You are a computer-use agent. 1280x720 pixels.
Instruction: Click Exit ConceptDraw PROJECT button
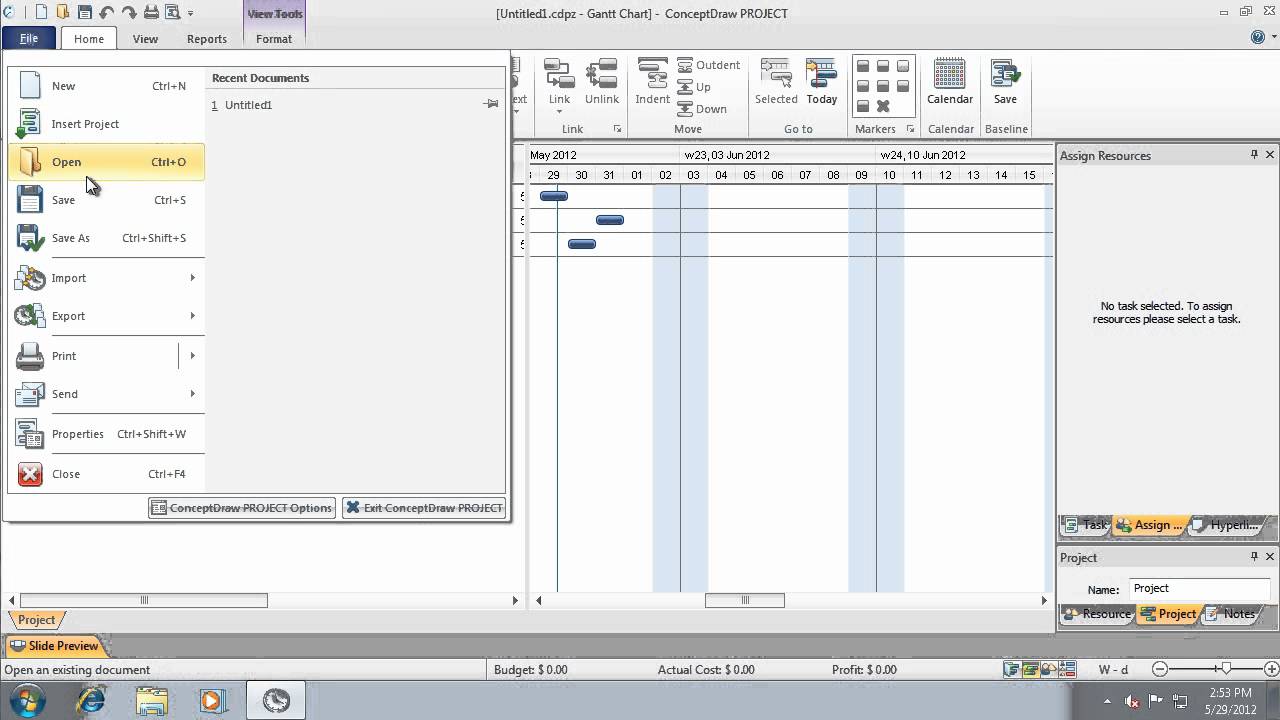pyautogui.click(x=424, y=508)
